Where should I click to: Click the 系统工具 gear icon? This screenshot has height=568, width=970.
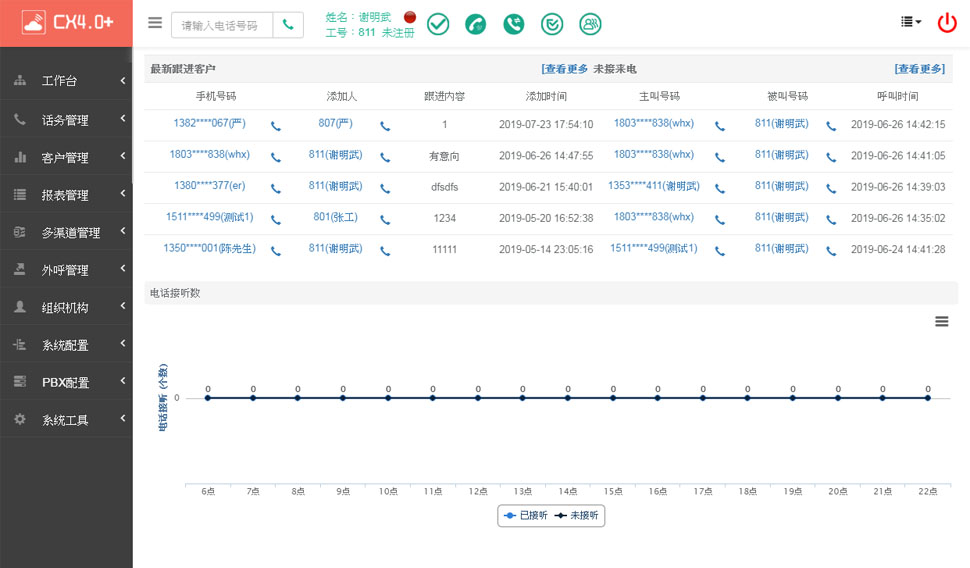coord(20,419)
